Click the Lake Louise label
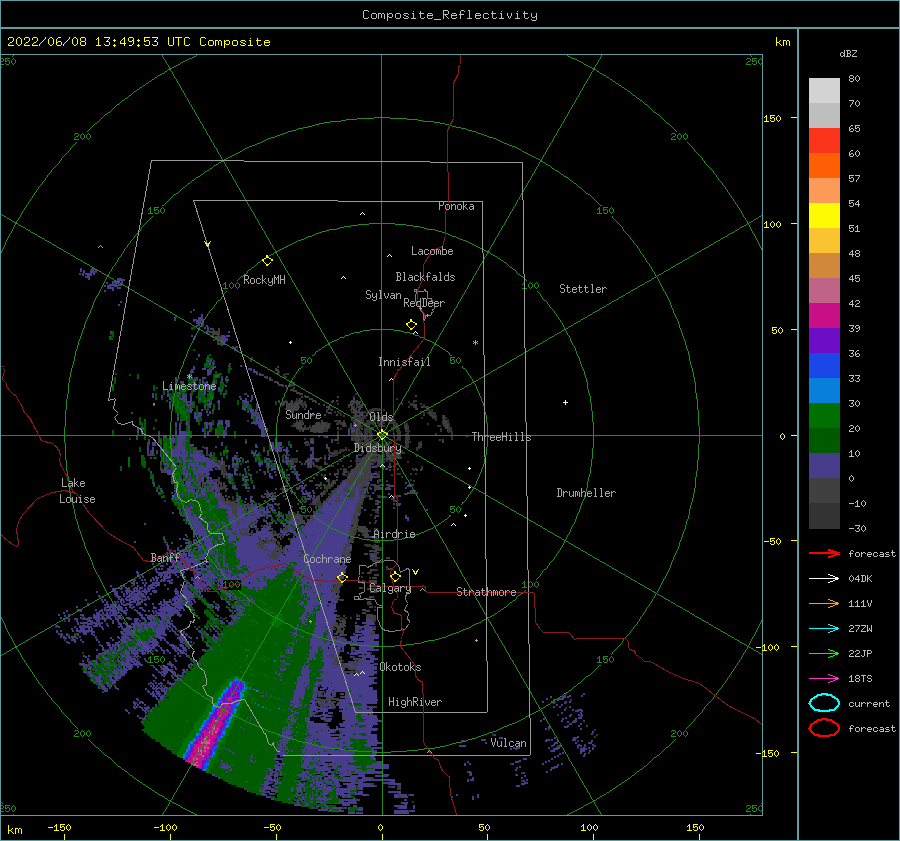 pyautogui.click(x=77, y=491)
